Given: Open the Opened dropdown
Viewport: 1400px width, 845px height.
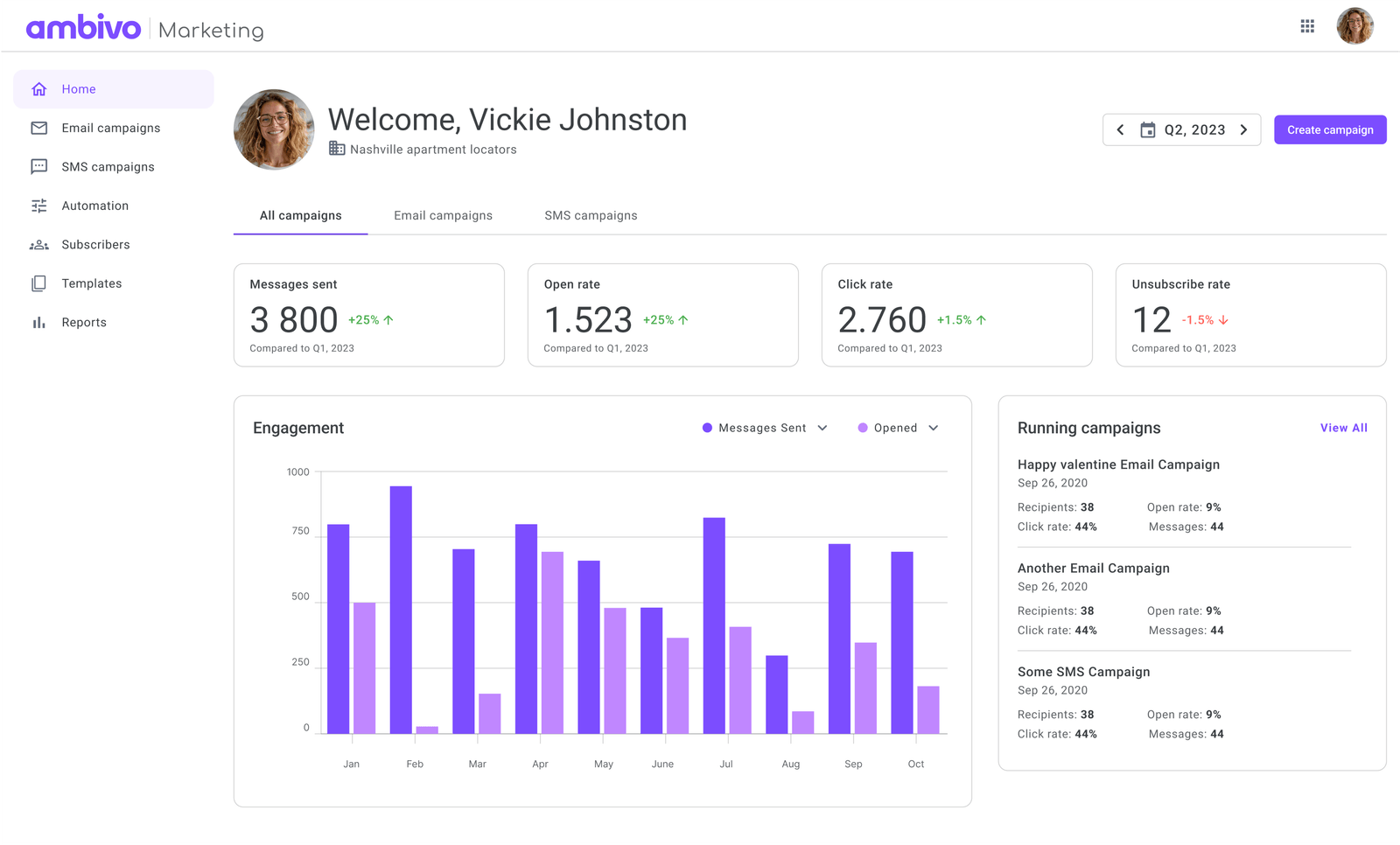Looking at the screenshot, I should pyautogui.click(x=934, y=428).
